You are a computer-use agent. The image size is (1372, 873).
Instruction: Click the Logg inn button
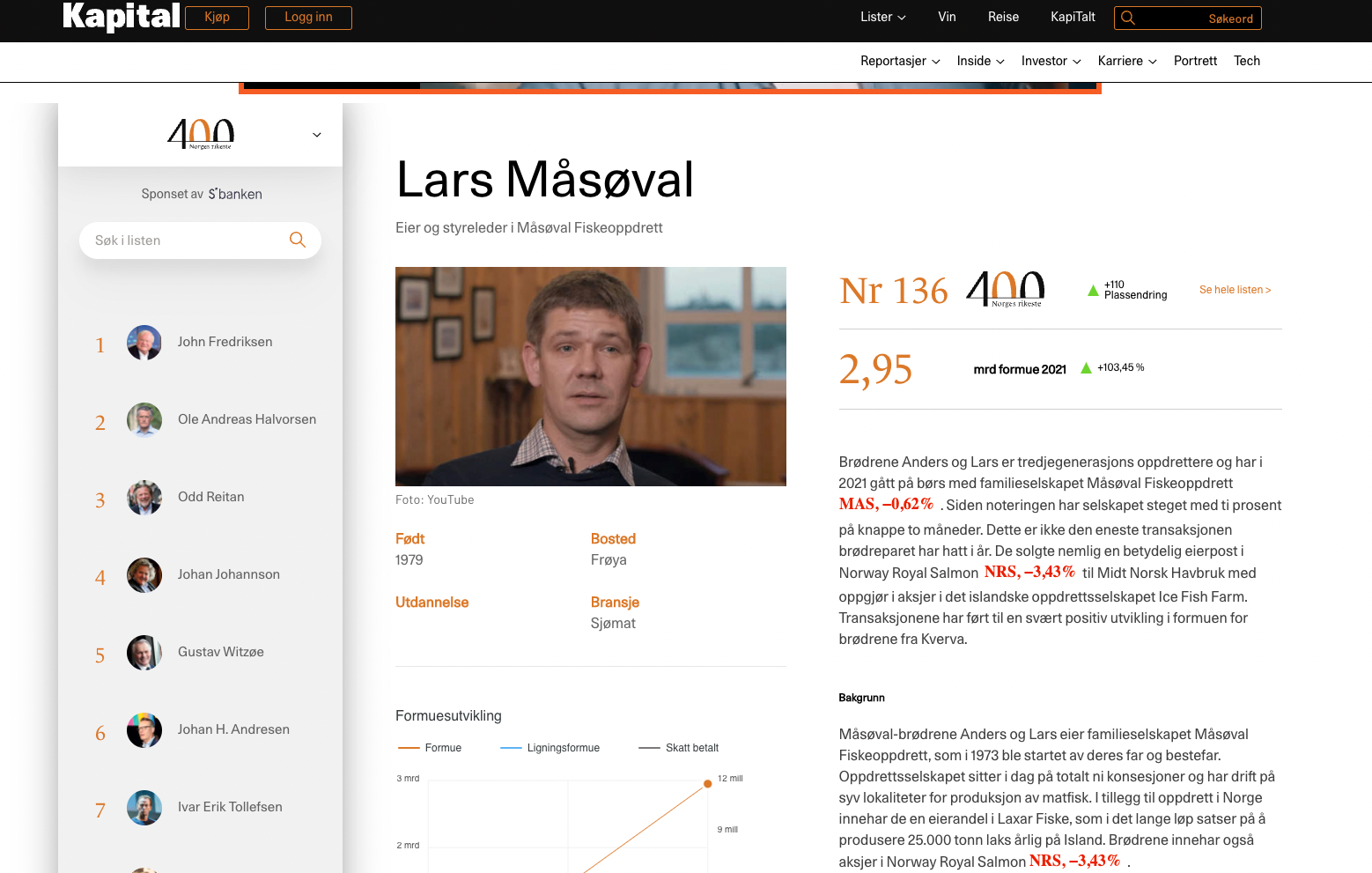[308, 18]
